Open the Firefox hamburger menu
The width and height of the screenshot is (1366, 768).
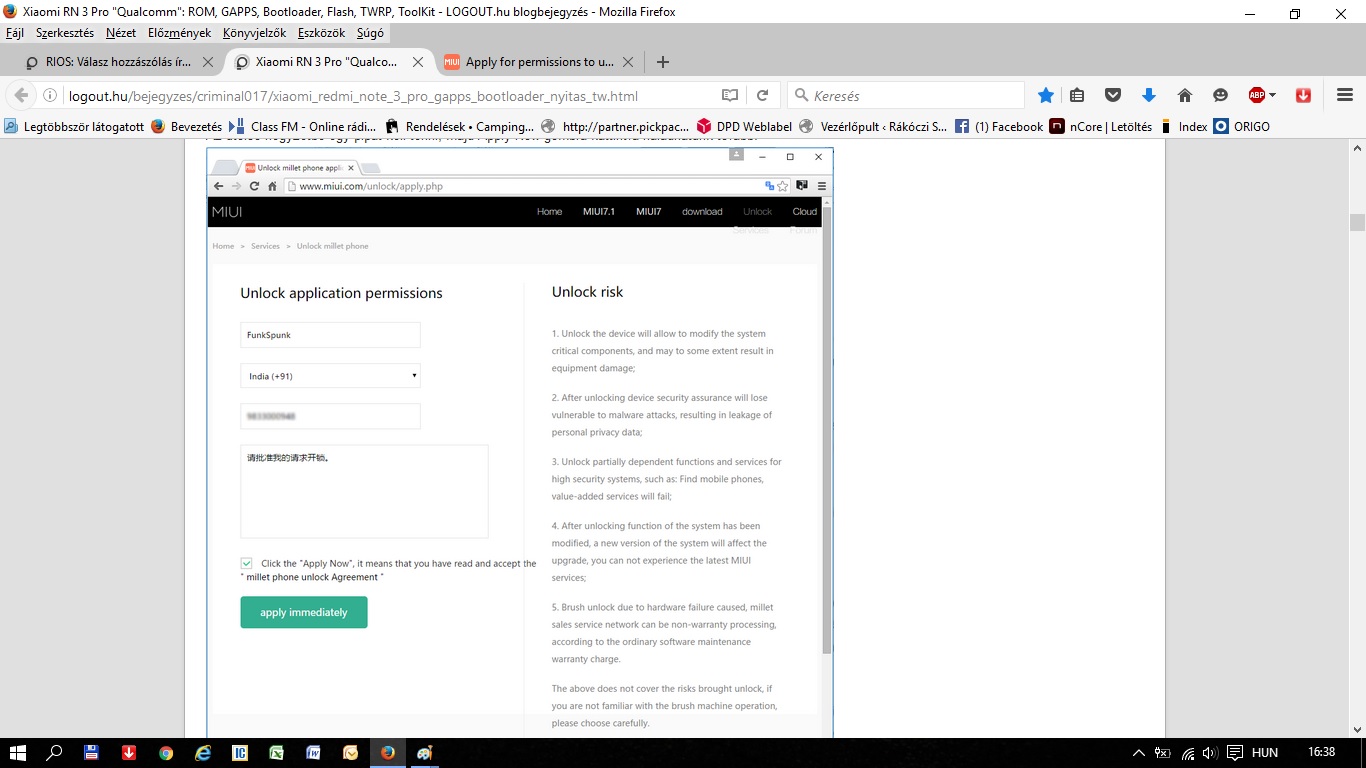tap(1345, 95)
